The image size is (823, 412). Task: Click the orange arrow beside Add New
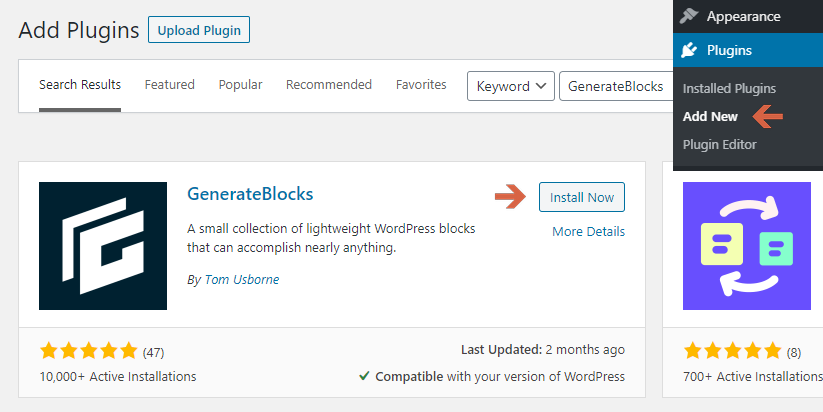[767, 117]
